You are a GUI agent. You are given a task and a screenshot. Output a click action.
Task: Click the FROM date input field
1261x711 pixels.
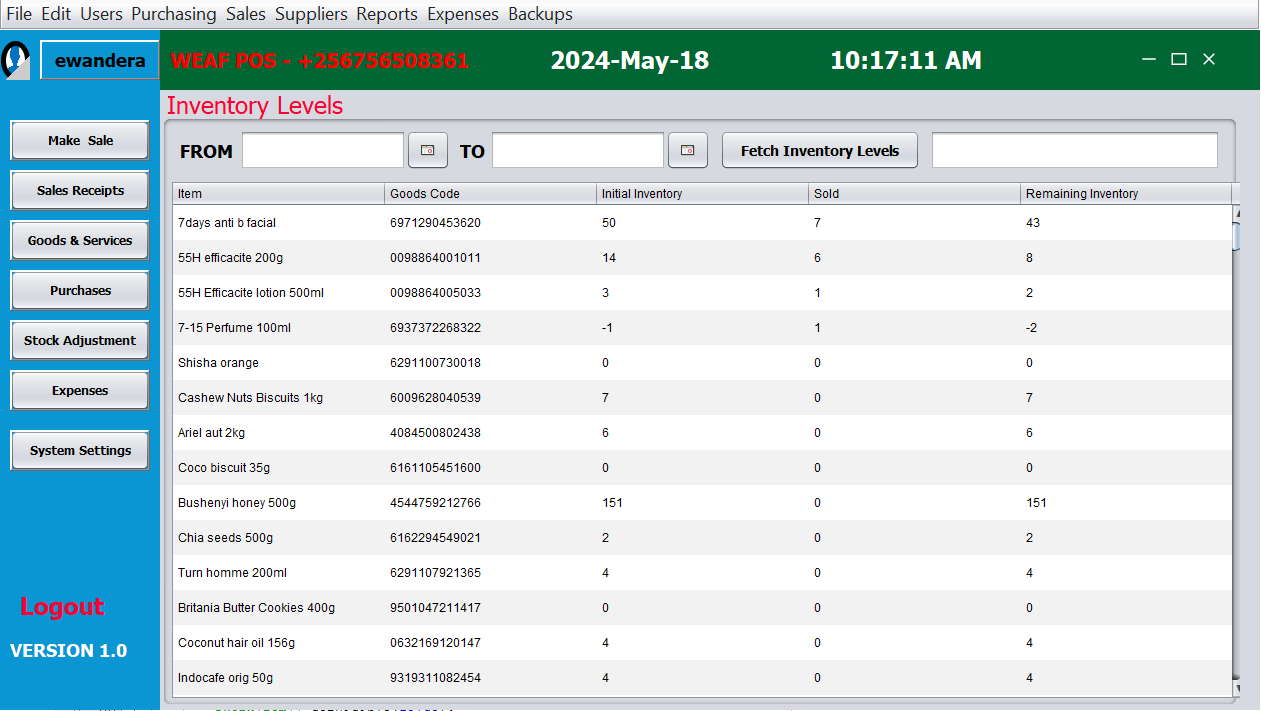(x=323, y=150)
